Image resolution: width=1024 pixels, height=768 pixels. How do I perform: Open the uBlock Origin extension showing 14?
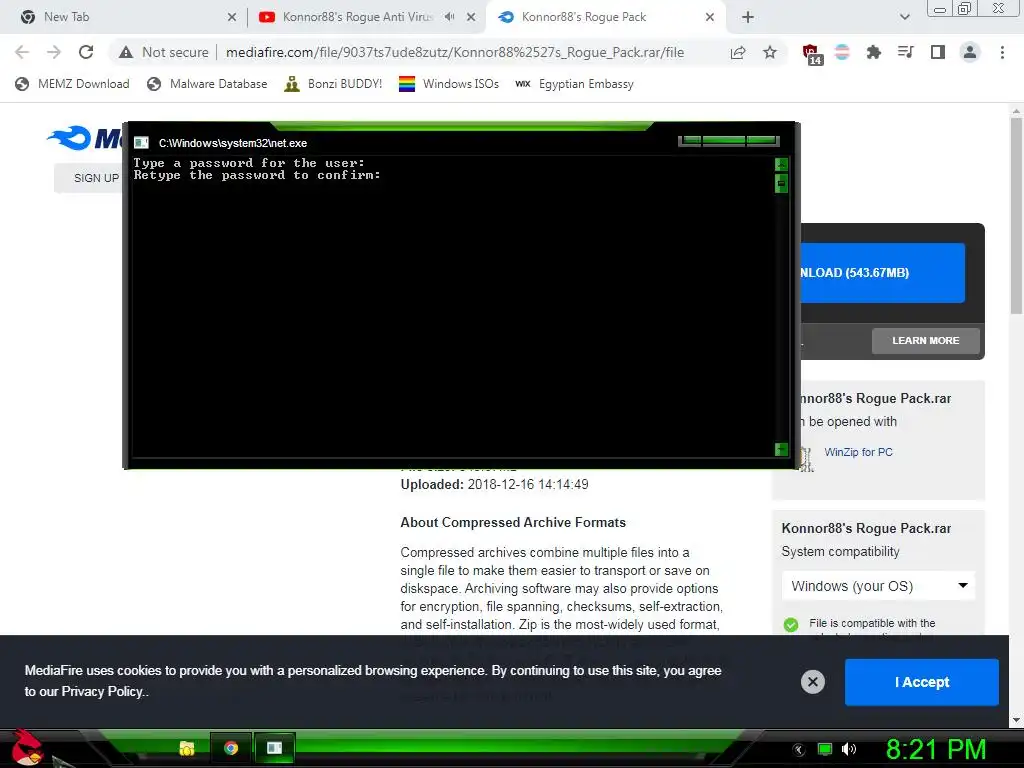pyautogui.click(x=812, y=54)
